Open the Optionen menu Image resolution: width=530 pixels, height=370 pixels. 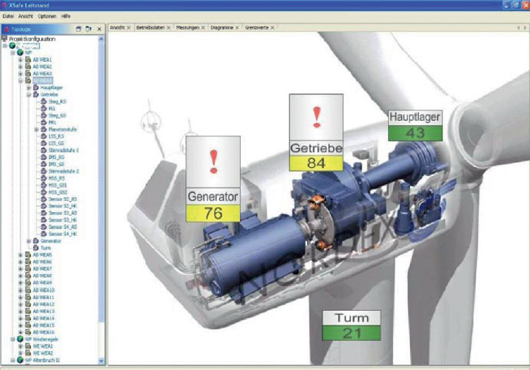coord(47,16)
